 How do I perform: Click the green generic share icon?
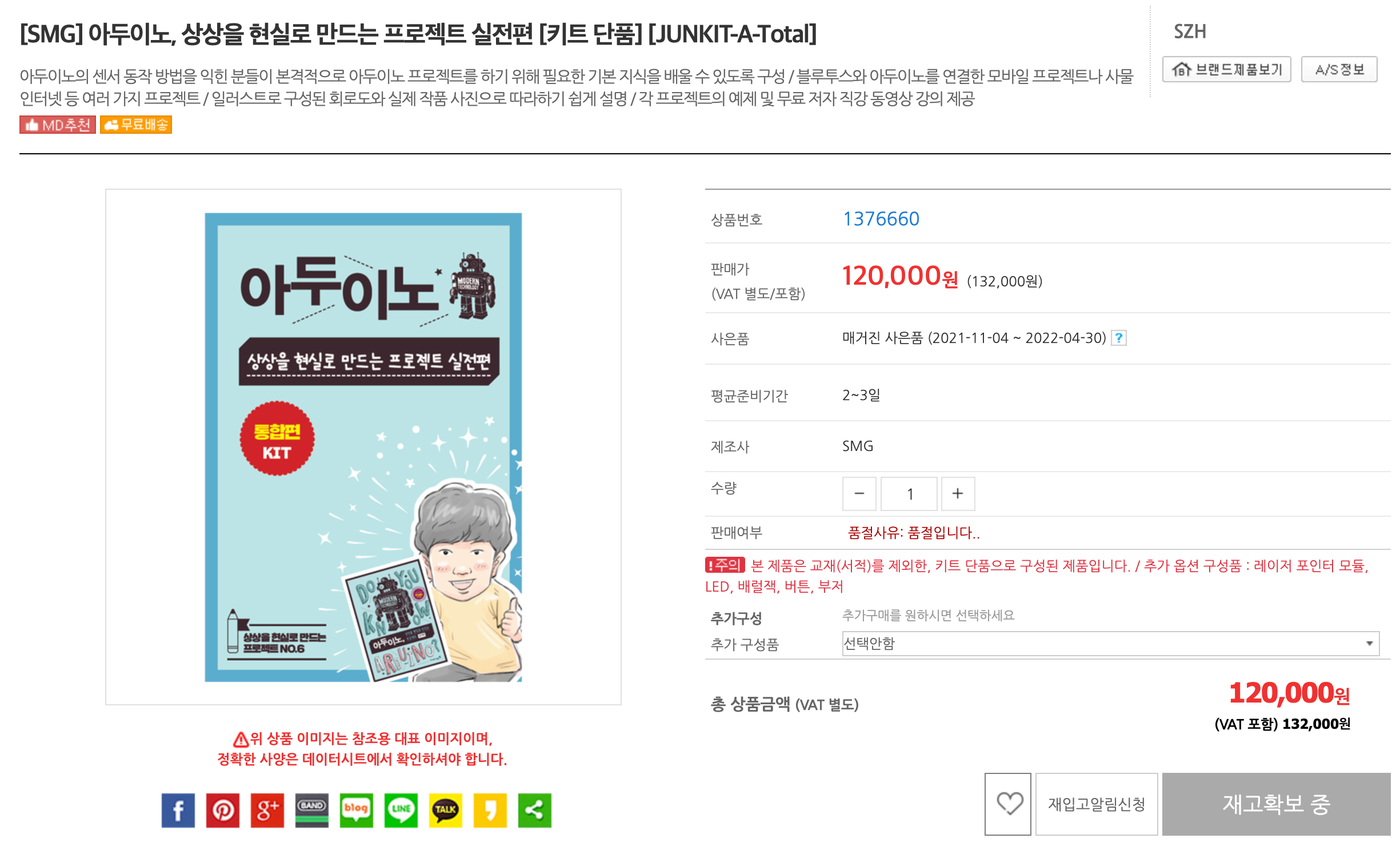point(534,810)
